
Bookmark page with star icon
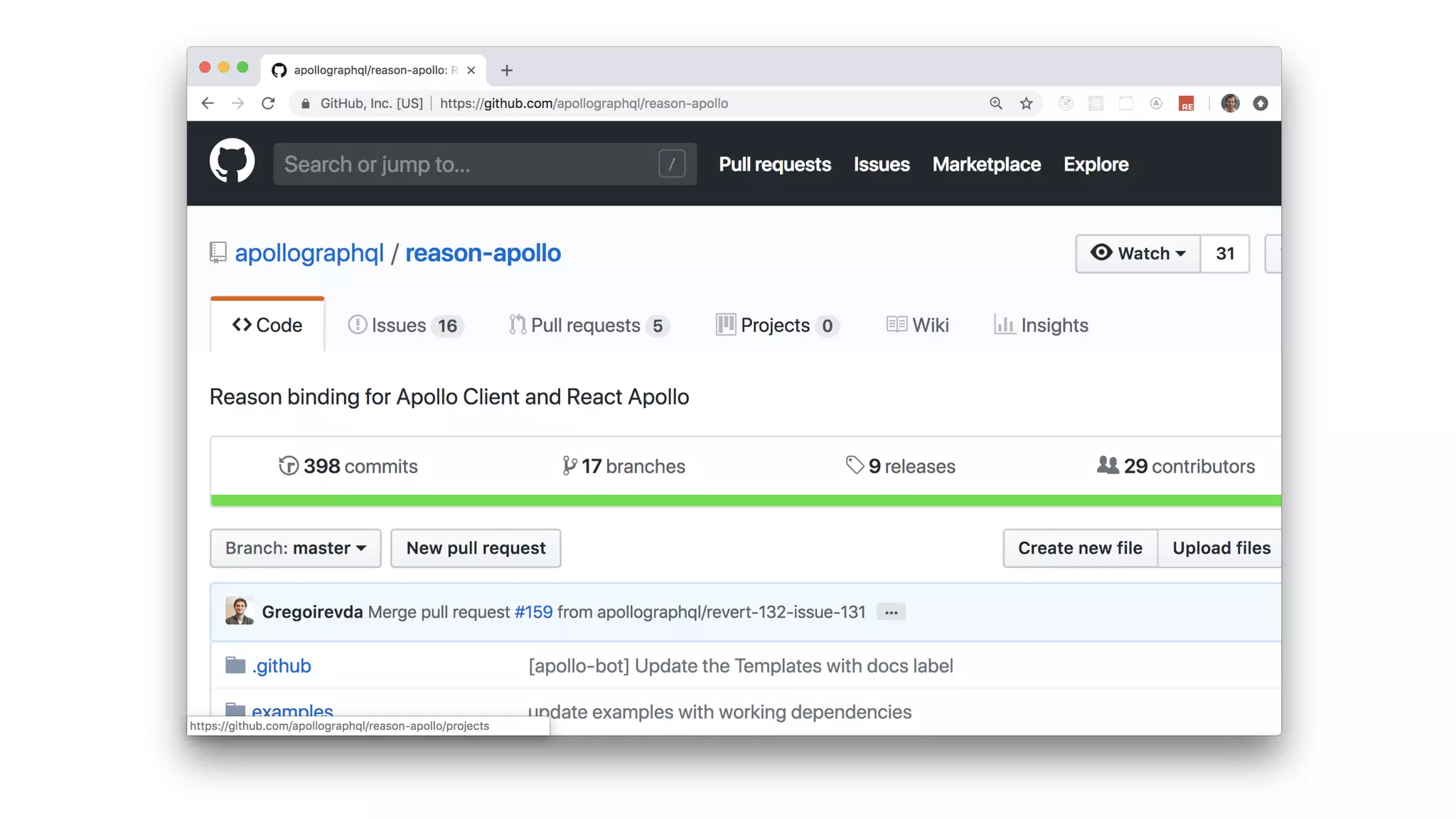point(1026,103)
